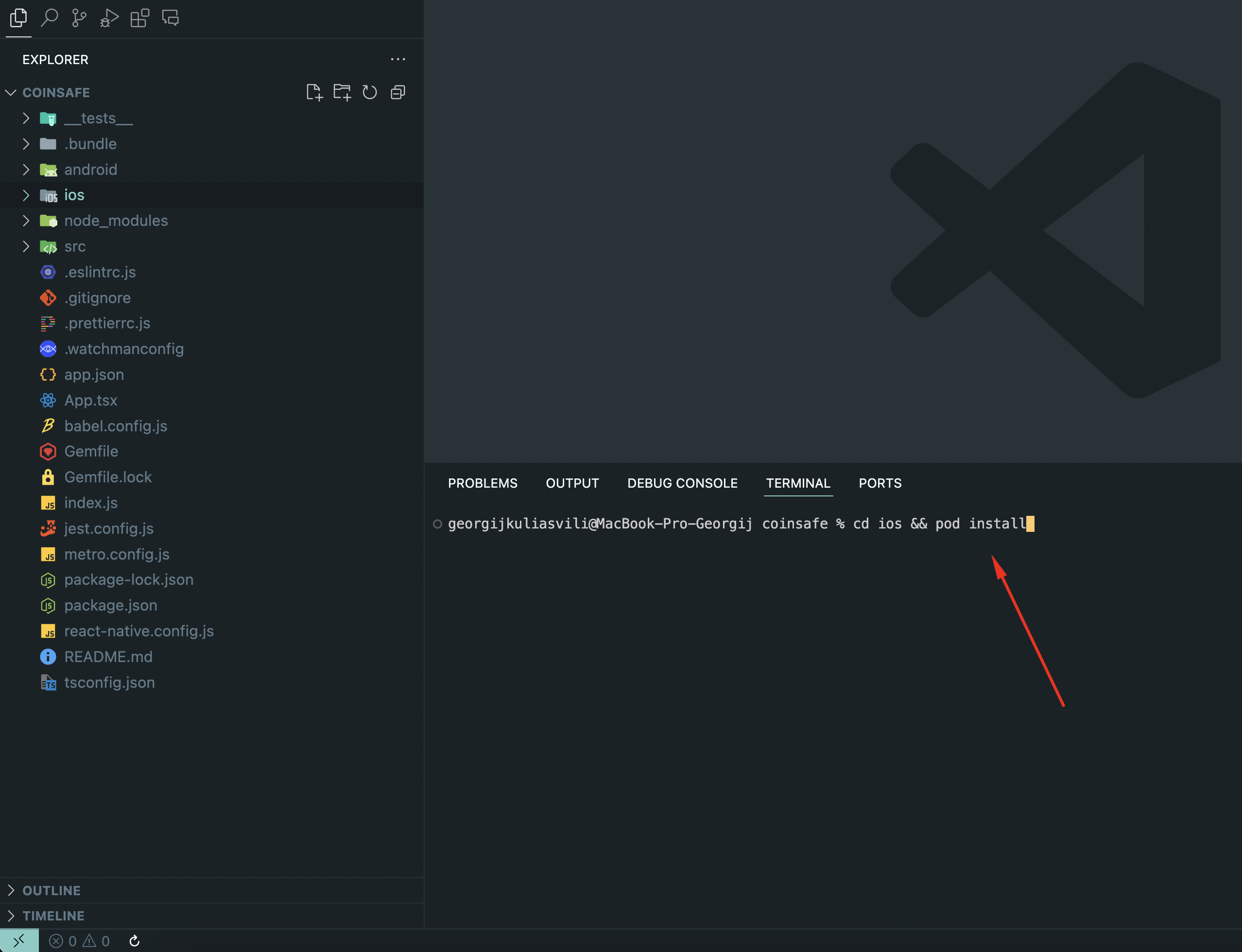Create a new file in COINSAFE
Viewport: 1242px width, 952px height.
[314, 92]
